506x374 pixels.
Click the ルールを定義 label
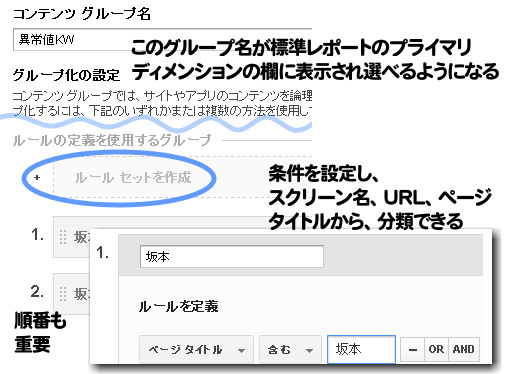178,306
